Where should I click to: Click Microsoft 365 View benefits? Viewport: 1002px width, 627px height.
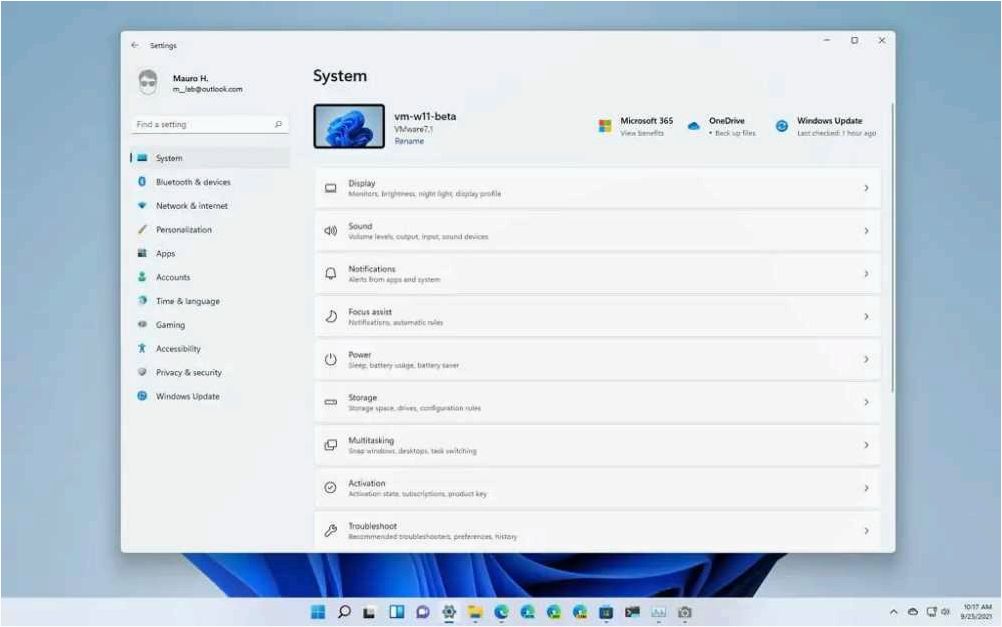coord(642,134)
